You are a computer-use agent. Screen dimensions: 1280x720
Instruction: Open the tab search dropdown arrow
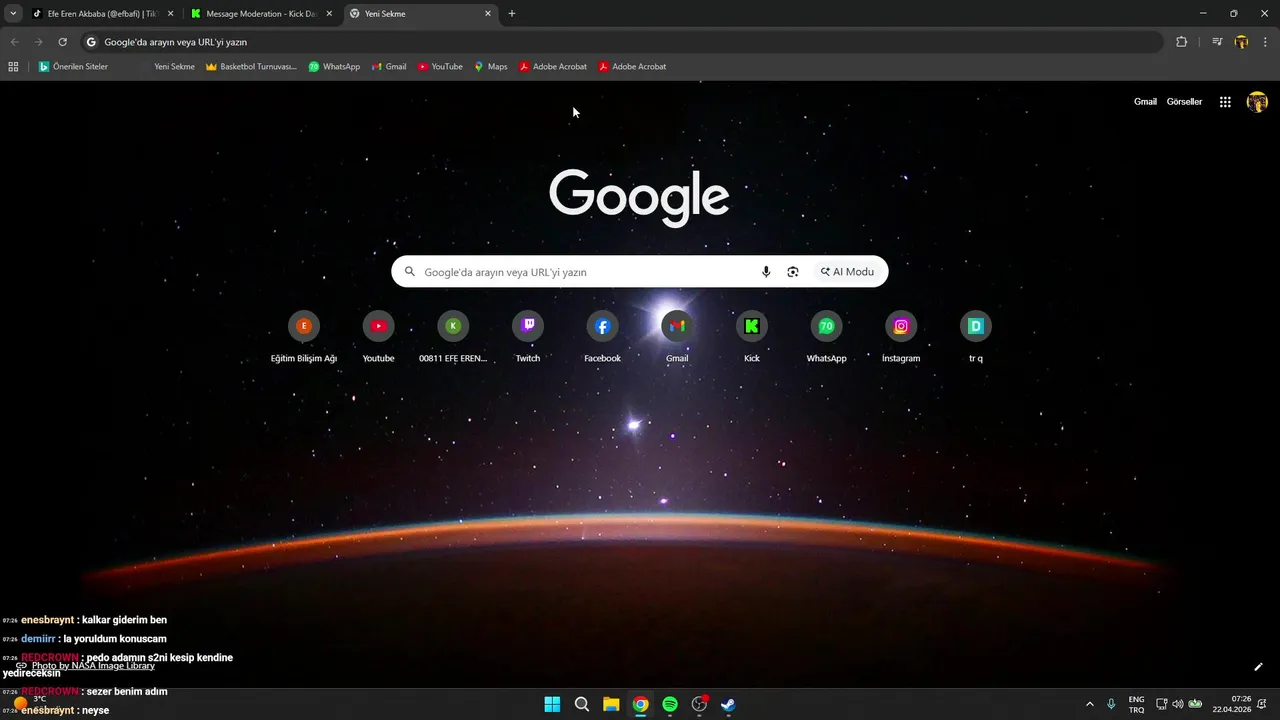tap(13, 14)
